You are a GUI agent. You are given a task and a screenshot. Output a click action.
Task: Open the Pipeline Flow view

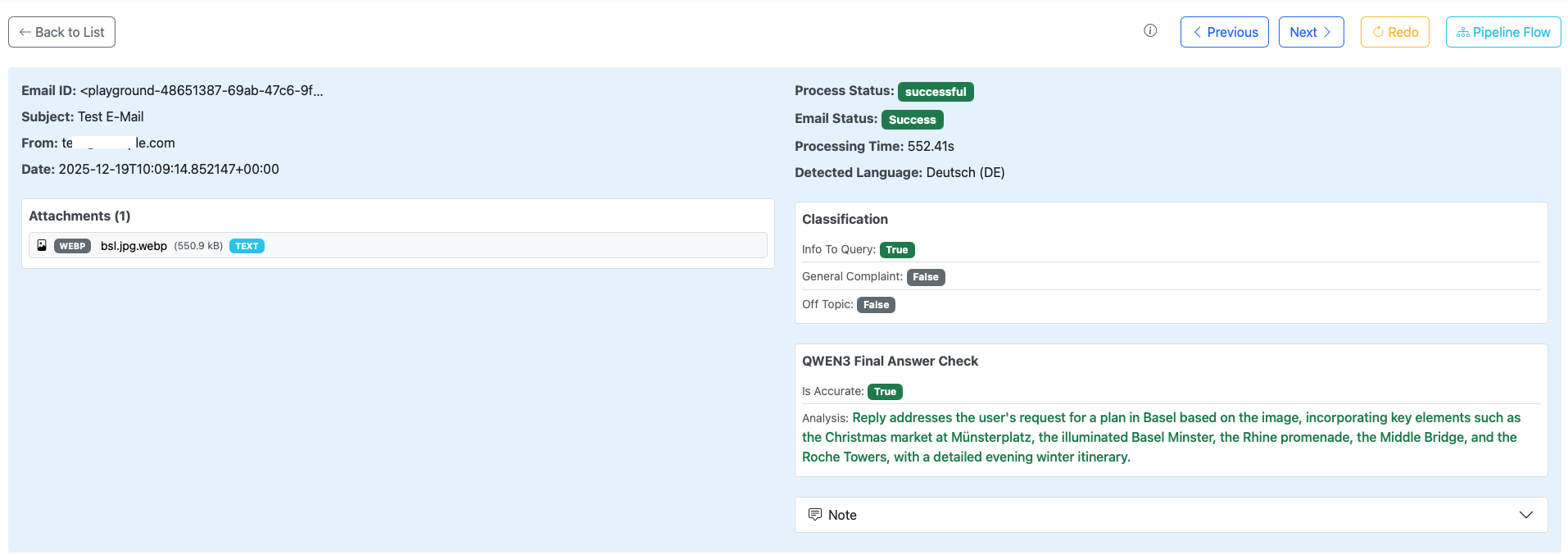[x=1502, y=32]
